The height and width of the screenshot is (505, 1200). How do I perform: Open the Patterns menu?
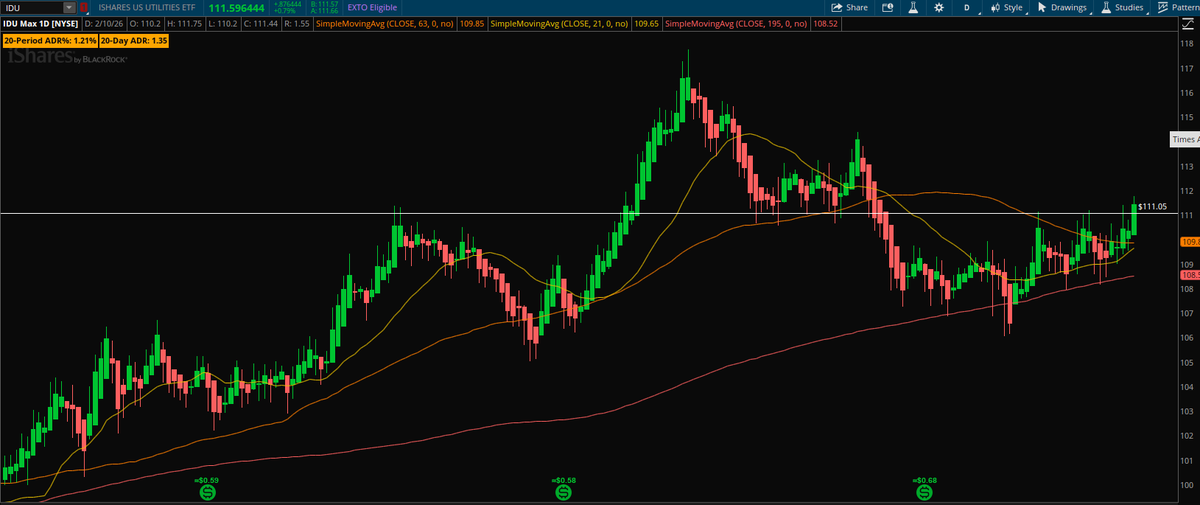click(1177, 7)
